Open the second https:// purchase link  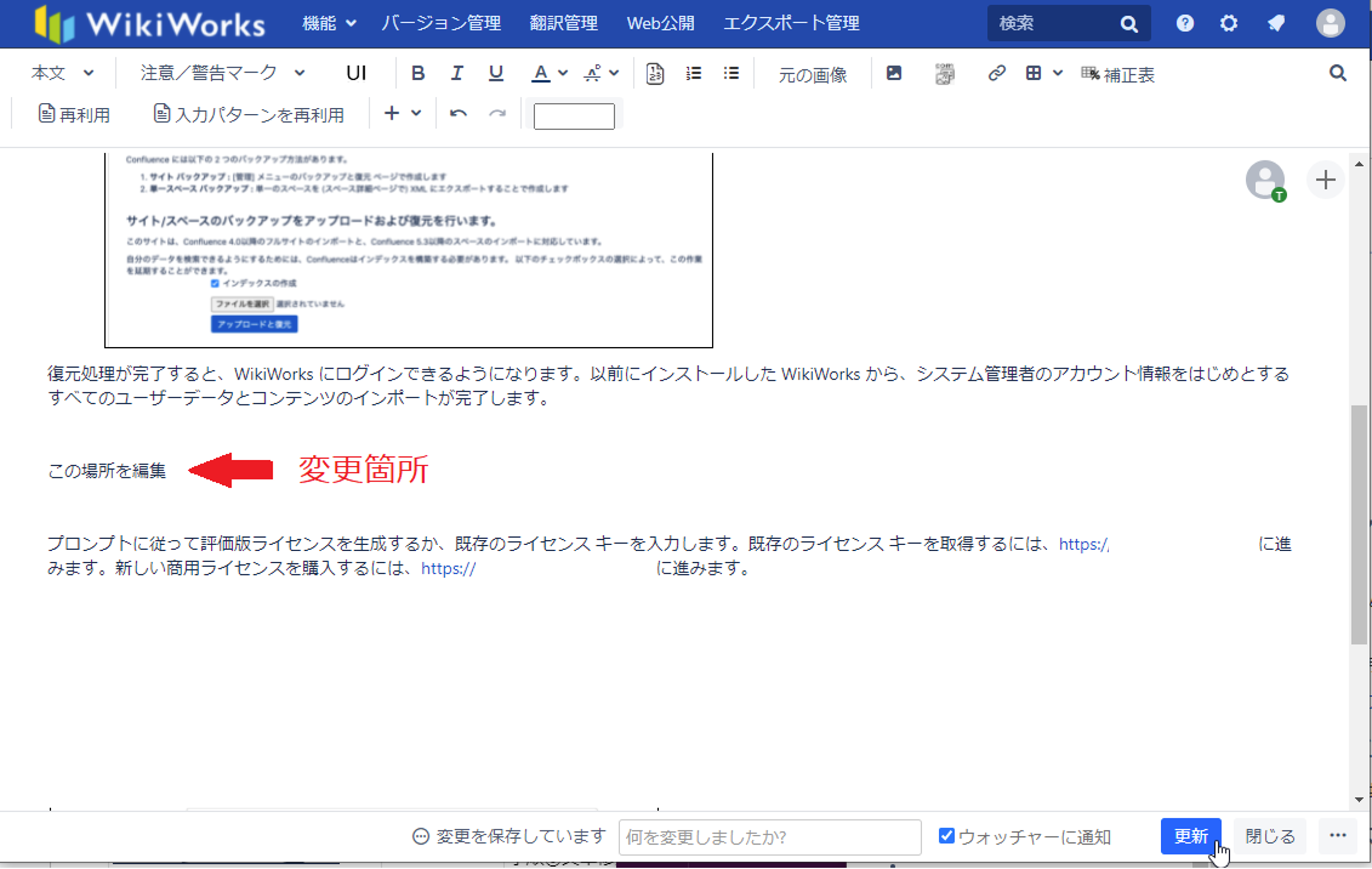[449, 569]
